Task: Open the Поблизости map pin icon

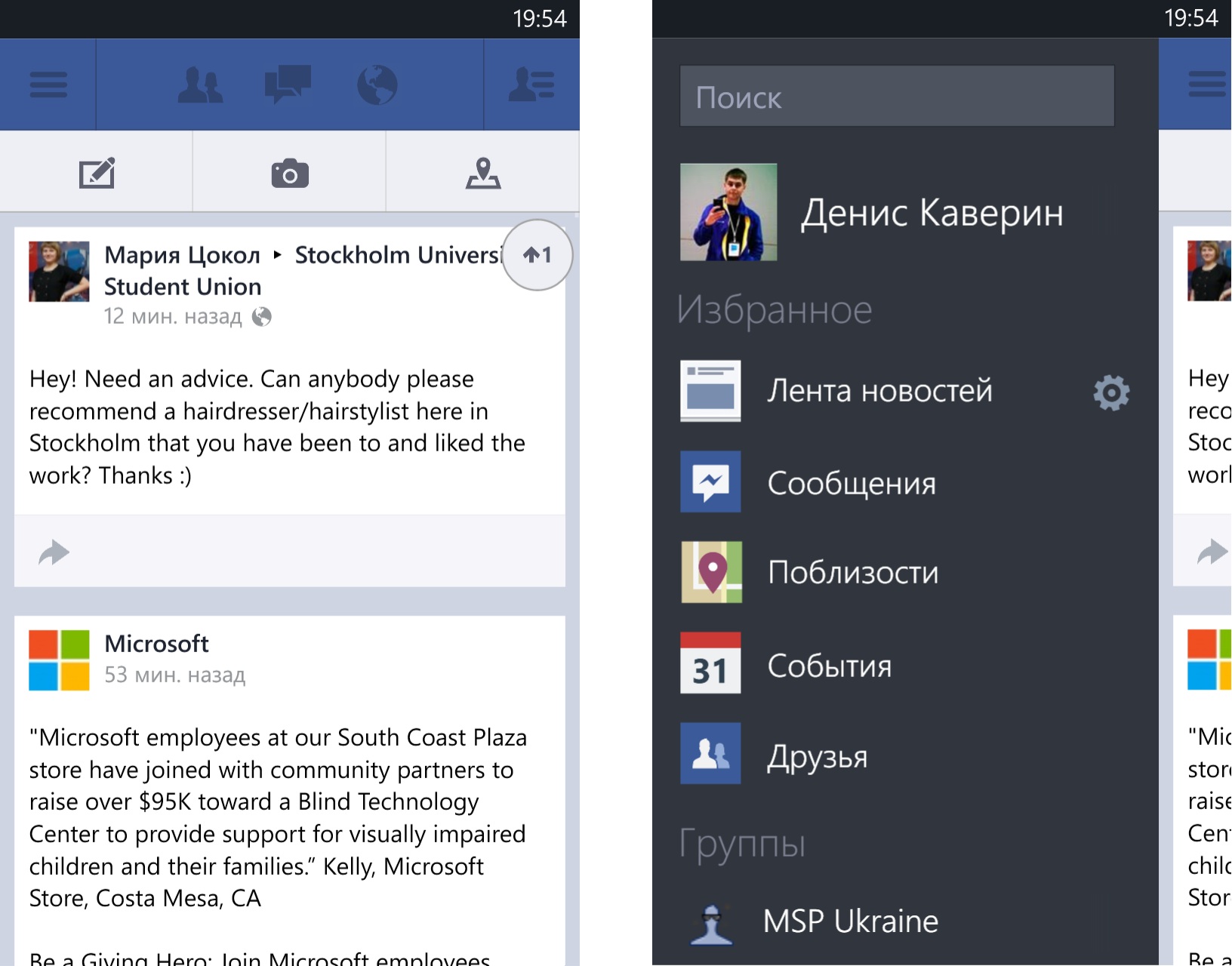Action: click(x=711, y=572)
